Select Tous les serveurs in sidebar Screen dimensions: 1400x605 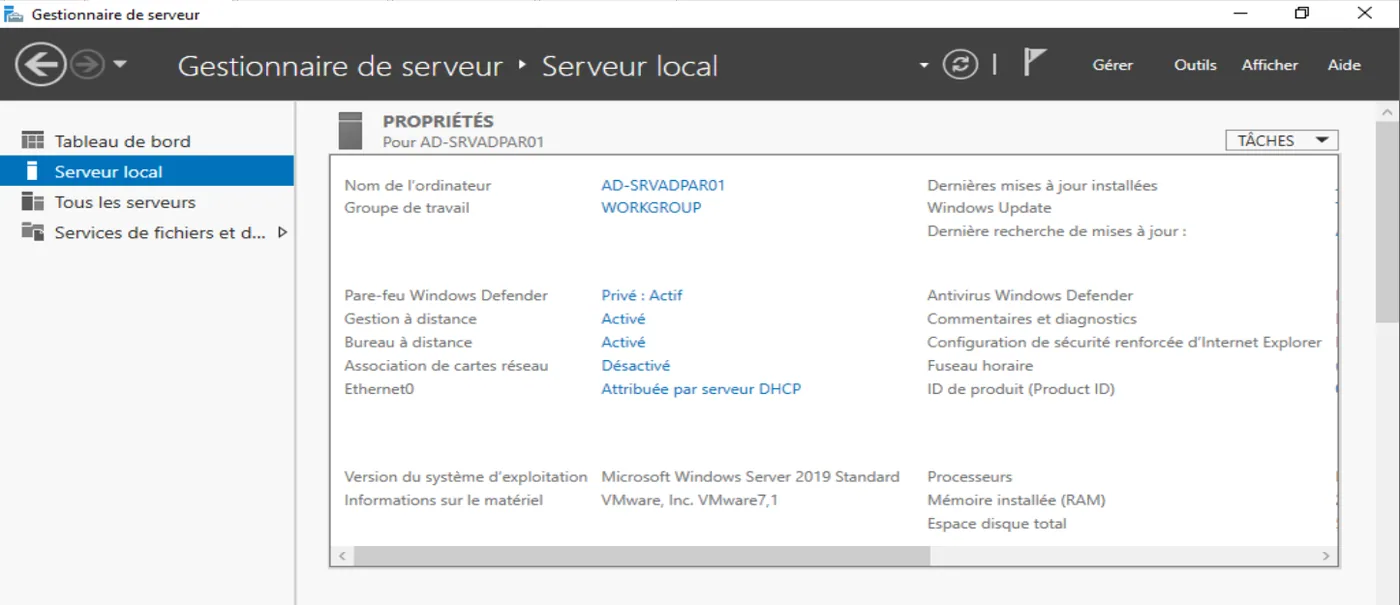click(147, 202)
